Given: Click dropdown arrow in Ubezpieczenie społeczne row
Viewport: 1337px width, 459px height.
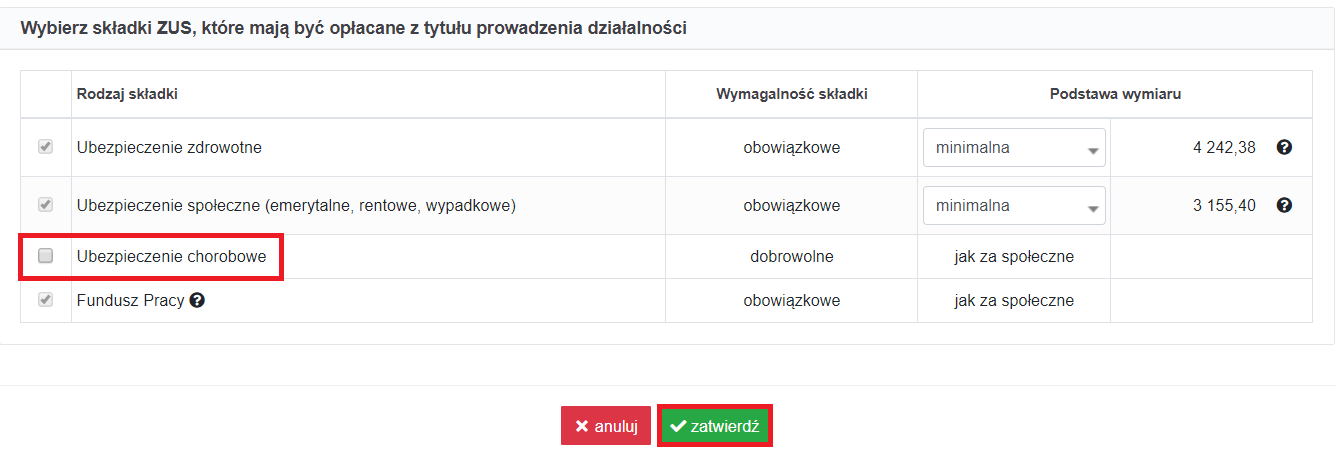Looking at the screenshot, I should pos(1093,209).
